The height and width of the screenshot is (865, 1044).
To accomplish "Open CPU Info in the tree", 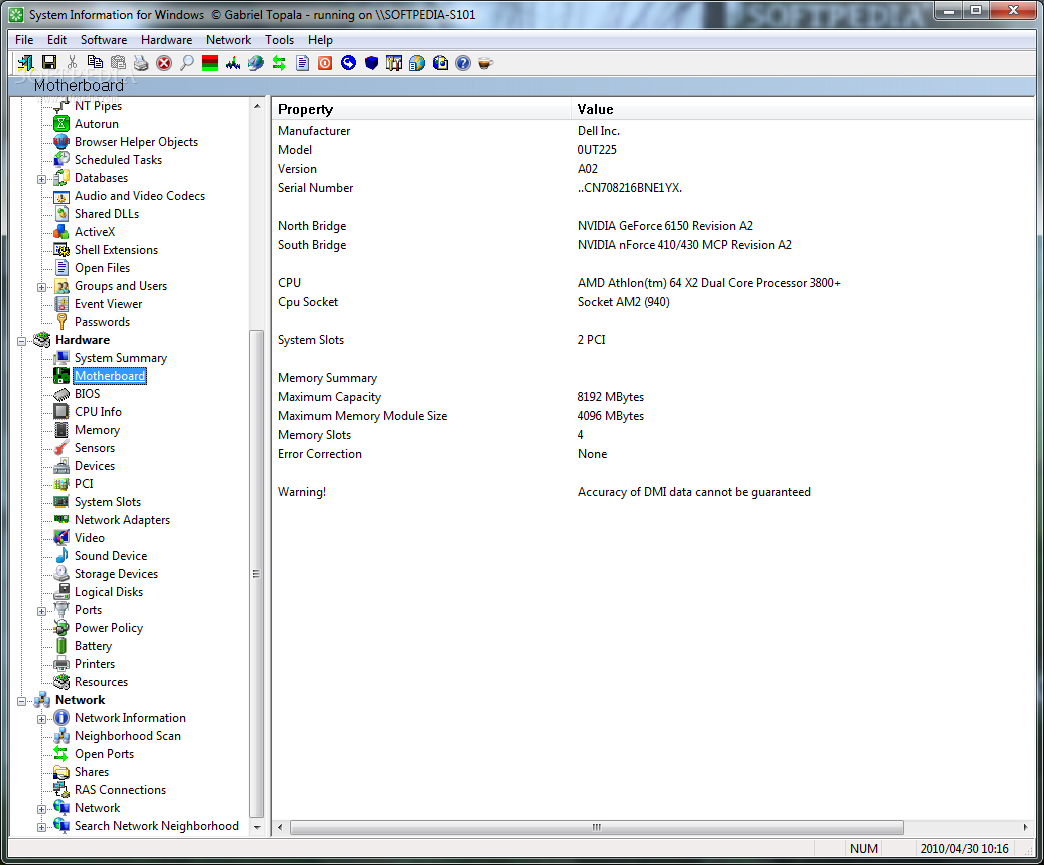I will coord(99,412).
